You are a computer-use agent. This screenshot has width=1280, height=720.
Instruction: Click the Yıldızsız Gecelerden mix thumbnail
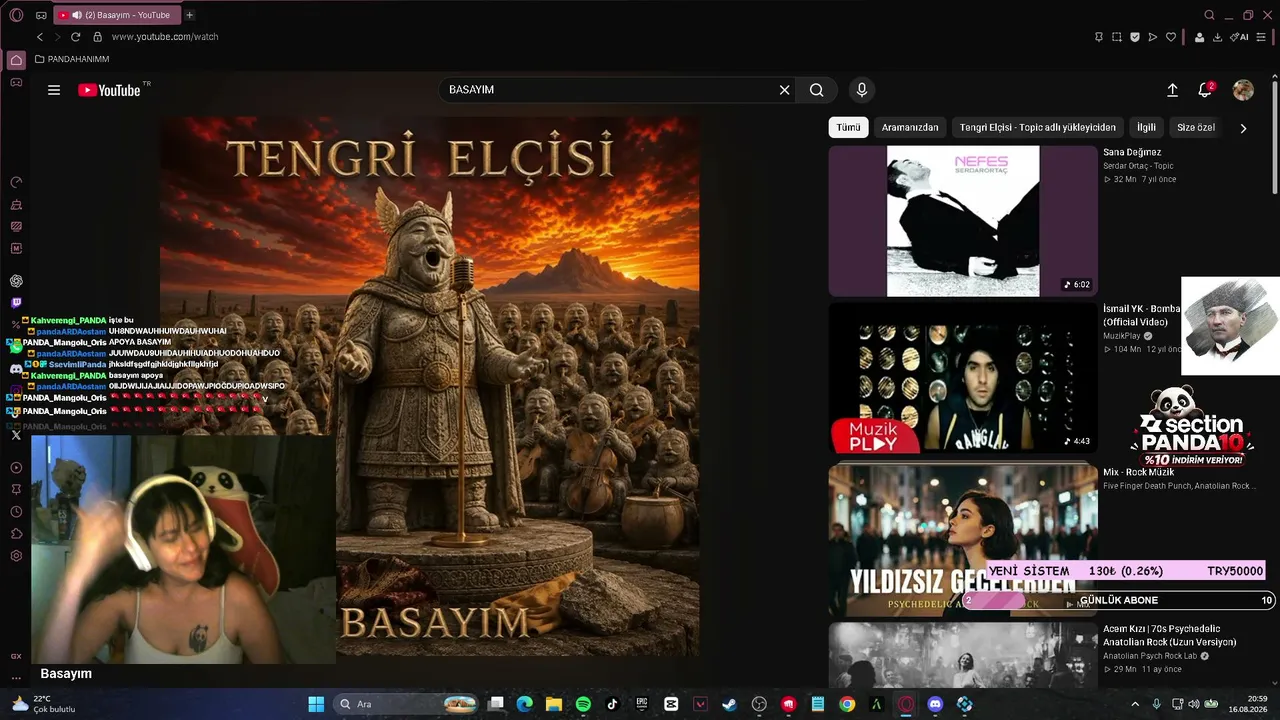coord(963,540)
